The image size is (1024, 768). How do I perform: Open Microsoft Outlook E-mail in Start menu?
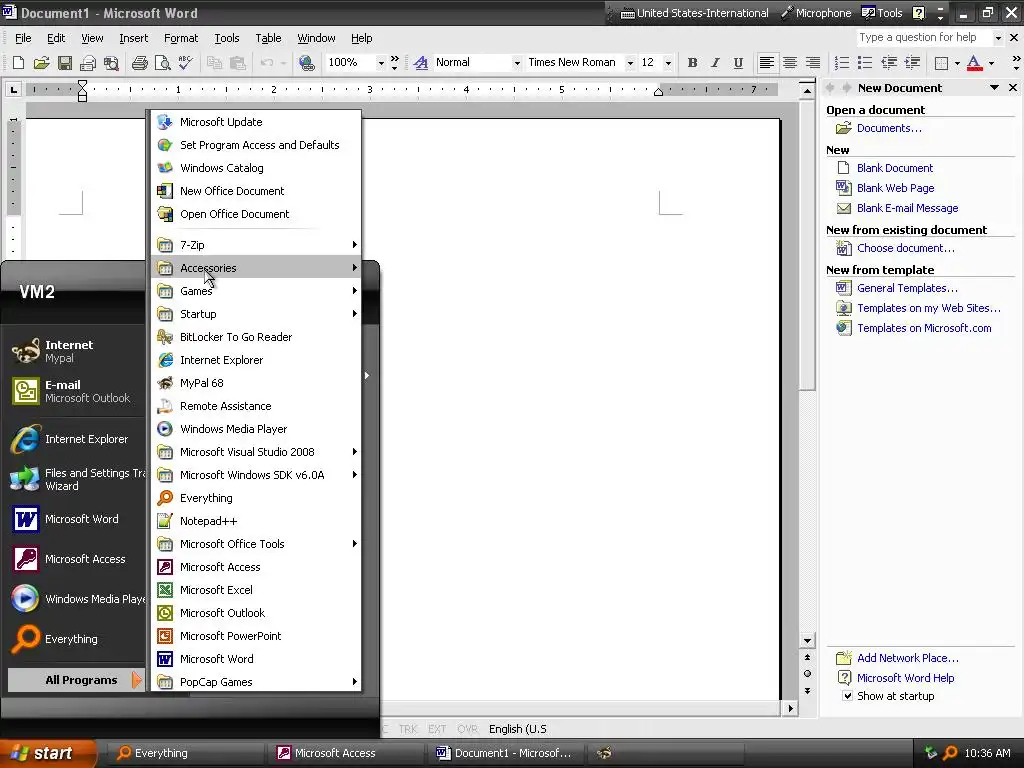coord(75,391)
